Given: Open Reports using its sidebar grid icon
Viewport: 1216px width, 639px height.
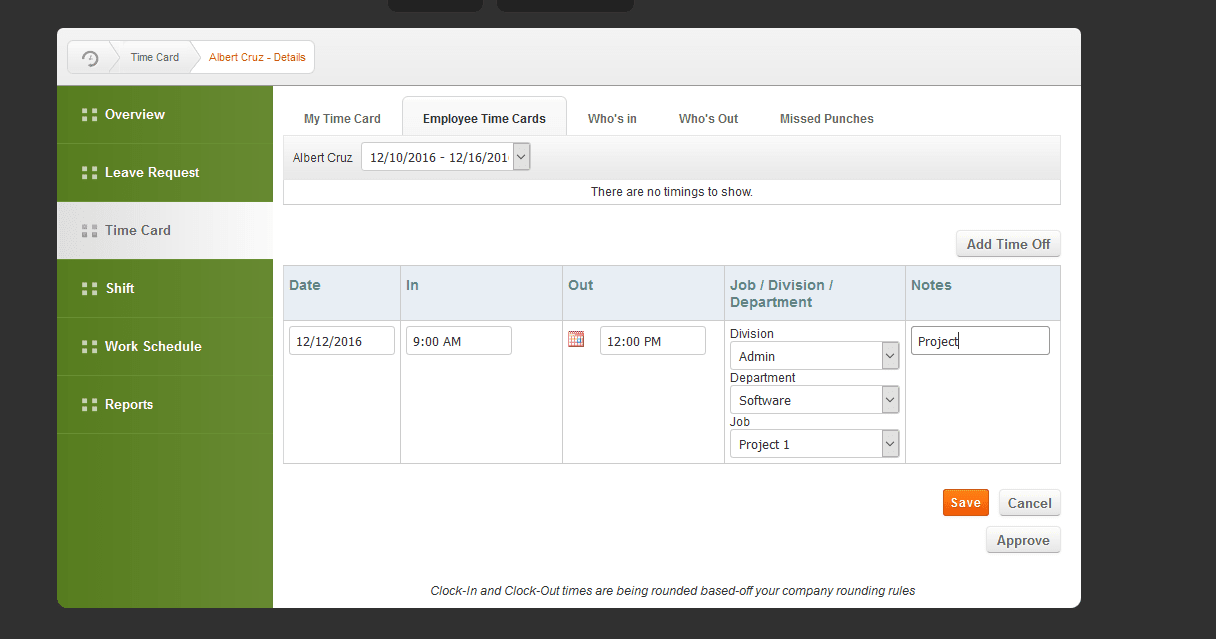Looking at the screenshot, I should (x=88, y=404).
